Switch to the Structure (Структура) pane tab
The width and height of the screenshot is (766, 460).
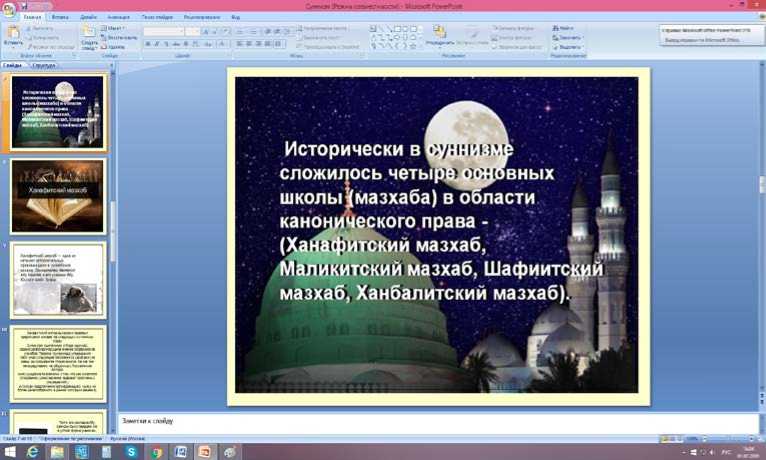(44, 65)
